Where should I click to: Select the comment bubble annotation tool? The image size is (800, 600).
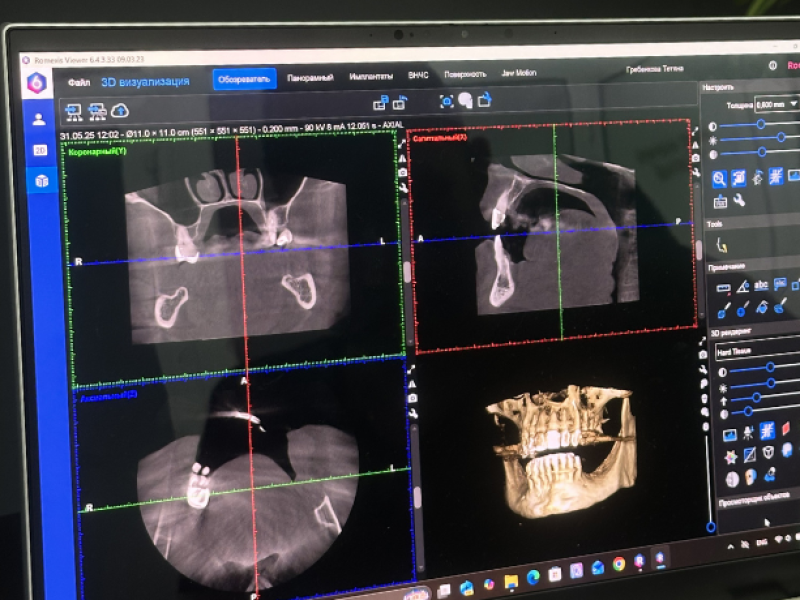780,284
